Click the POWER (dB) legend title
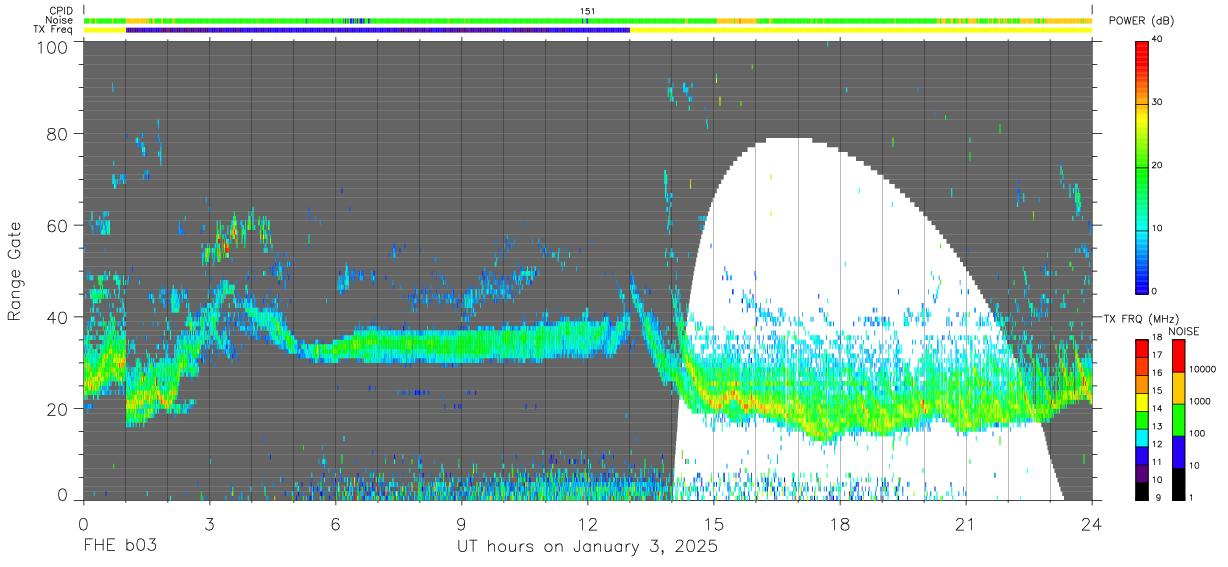1228x567 pixels. pyautogui.click(x=1141, y=21)
